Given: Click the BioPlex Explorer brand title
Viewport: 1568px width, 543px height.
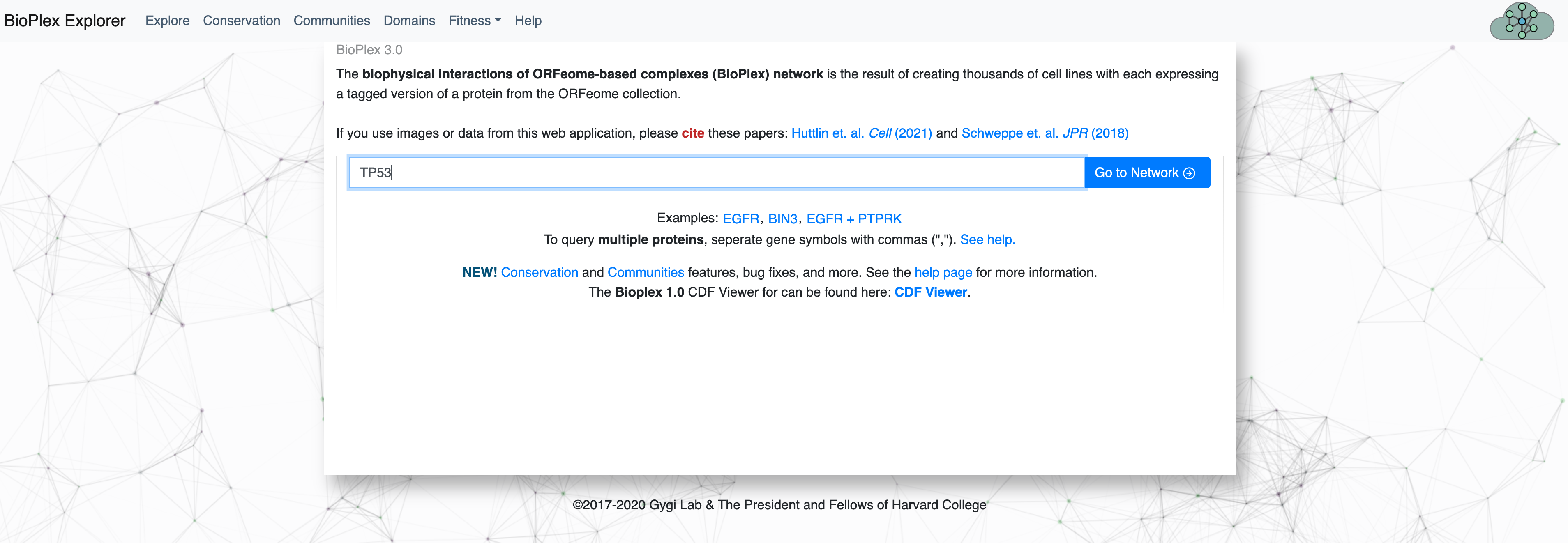Looking at the screenshot, I should (65, 21).
